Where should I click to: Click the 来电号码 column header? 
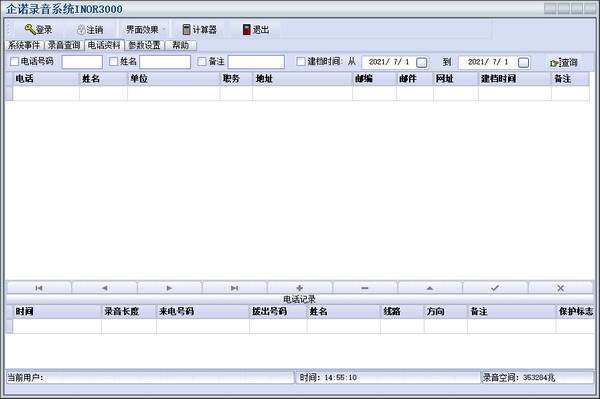click(203, 311)
